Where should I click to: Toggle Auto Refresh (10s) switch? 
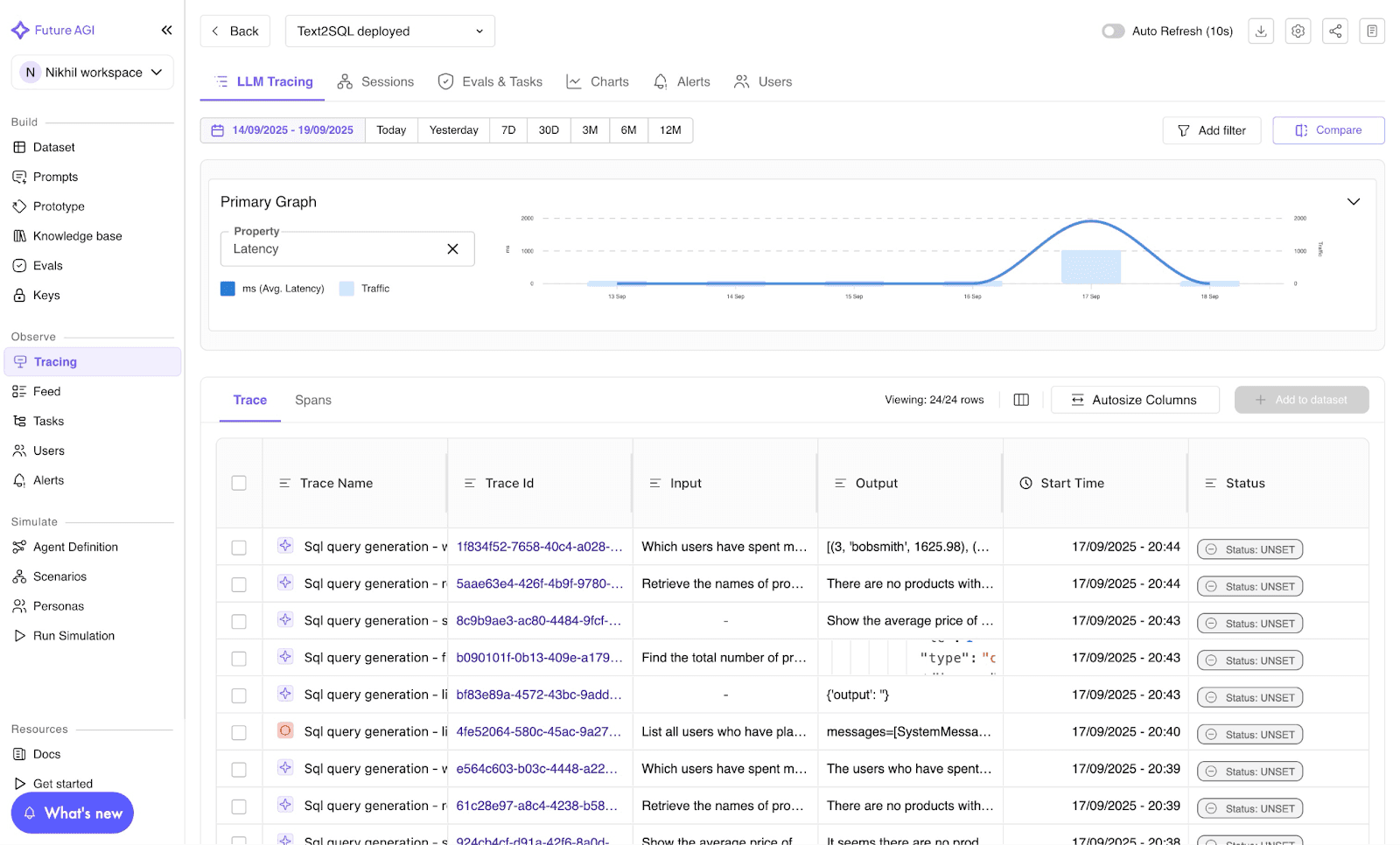1113,31
